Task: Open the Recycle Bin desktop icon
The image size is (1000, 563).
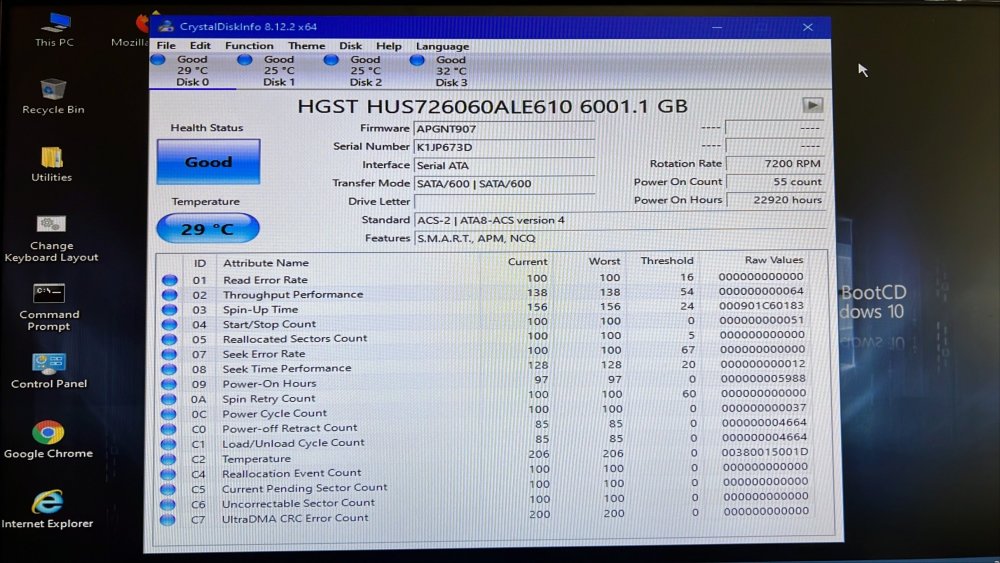Action: pyautogui.click(x=53, y=96)
